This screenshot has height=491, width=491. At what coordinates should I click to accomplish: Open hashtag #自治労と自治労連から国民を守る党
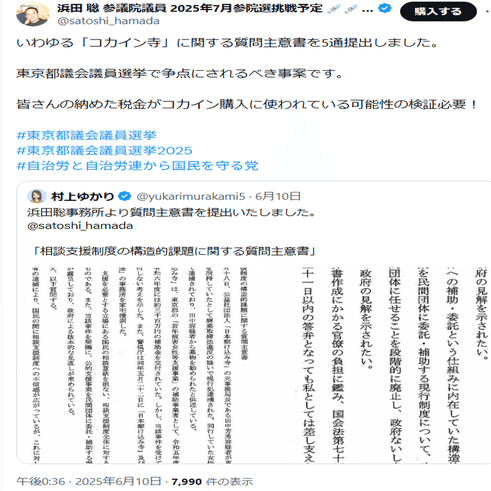(x=137, y=165)
